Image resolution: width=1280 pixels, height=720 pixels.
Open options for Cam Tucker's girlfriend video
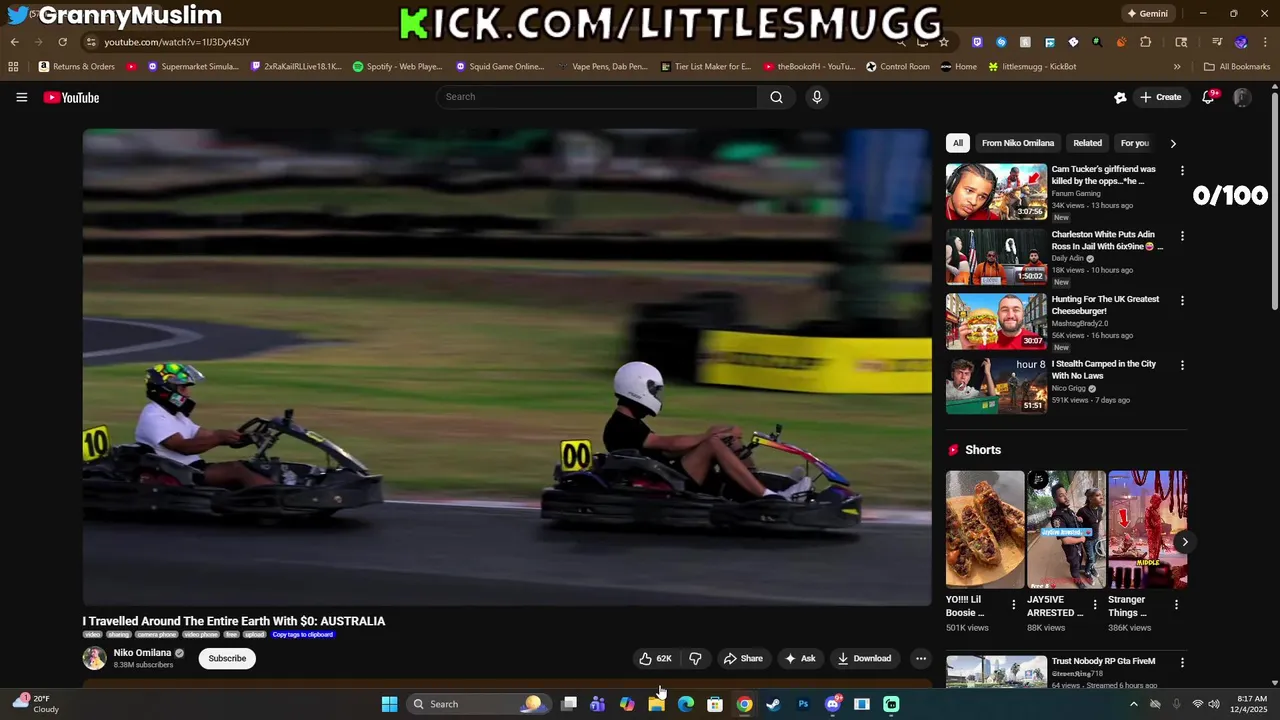[1182, 171]
